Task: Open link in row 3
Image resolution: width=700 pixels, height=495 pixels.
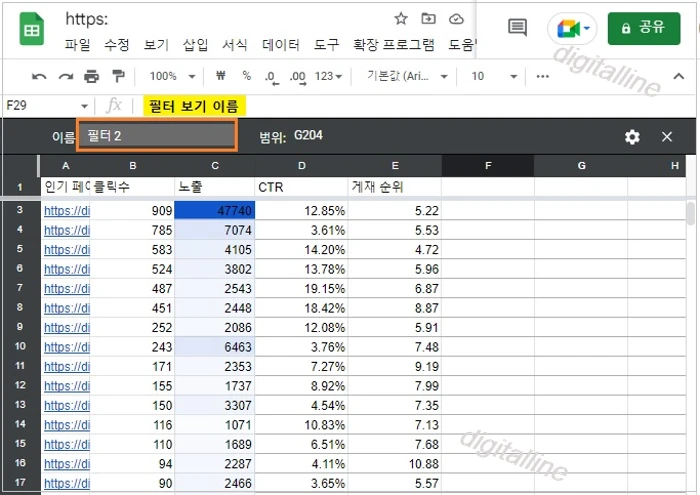Action: pyautogui.click(x=67, y=211)
